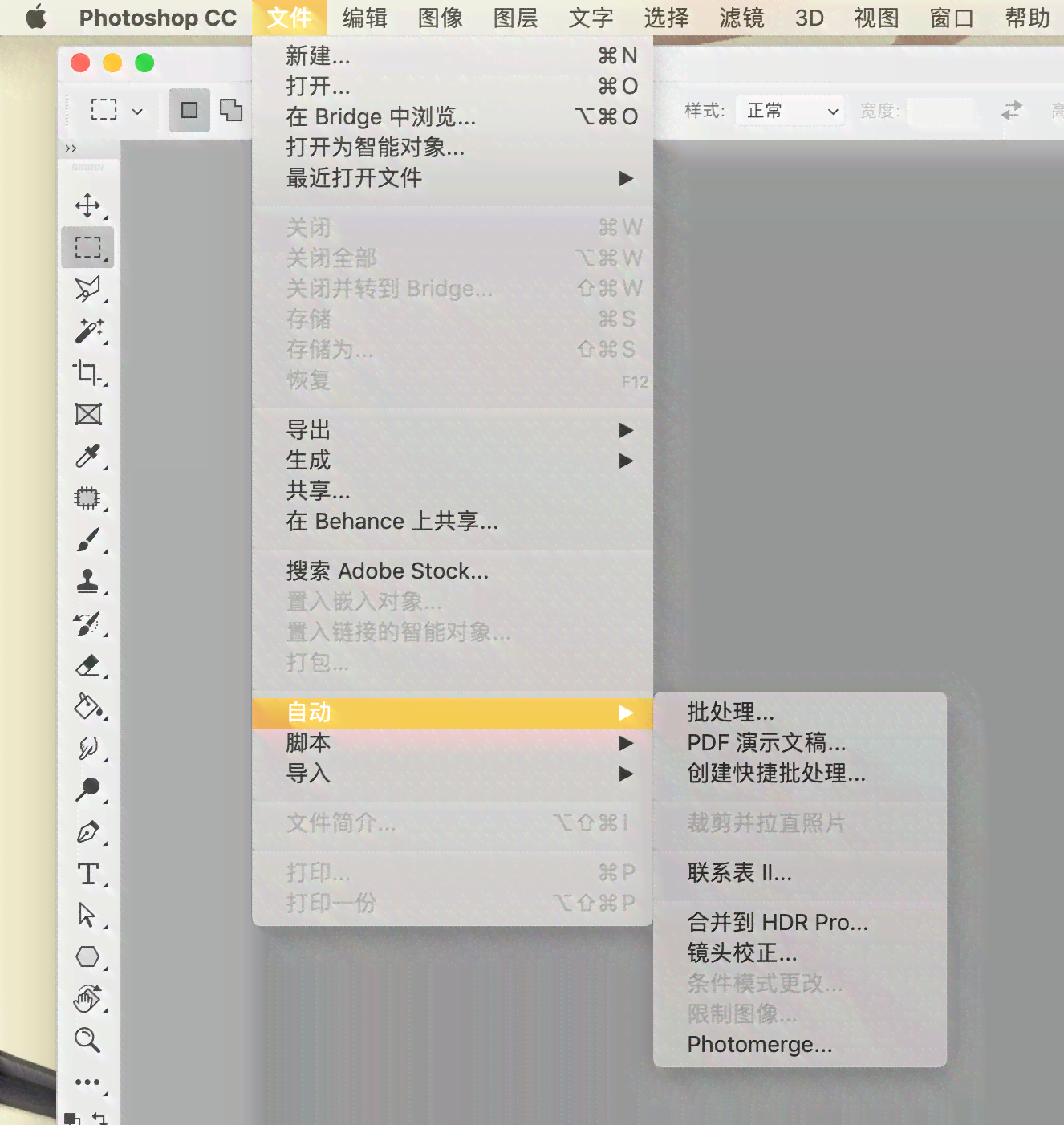The image size is (1064, 1125).
Task: Select the Polygonal Lasso tool
Action: (x=87, y=289)
